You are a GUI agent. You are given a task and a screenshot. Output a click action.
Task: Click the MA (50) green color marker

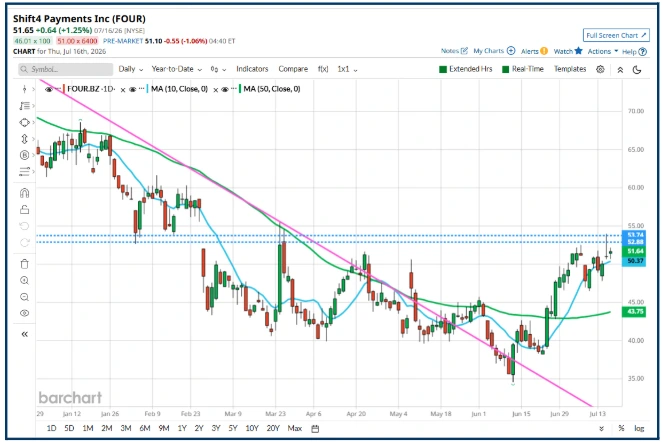pyautogui.click(x=240, y=89)
